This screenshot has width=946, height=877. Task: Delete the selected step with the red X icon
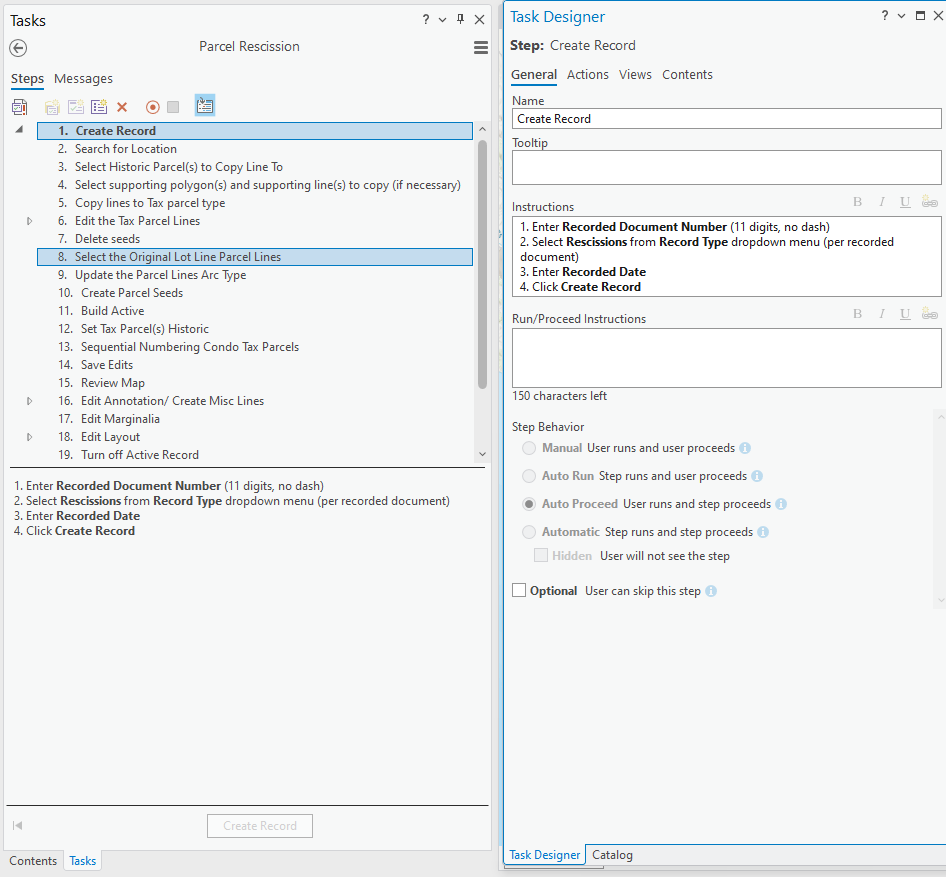pyautogui.click(x=122, y=105)
